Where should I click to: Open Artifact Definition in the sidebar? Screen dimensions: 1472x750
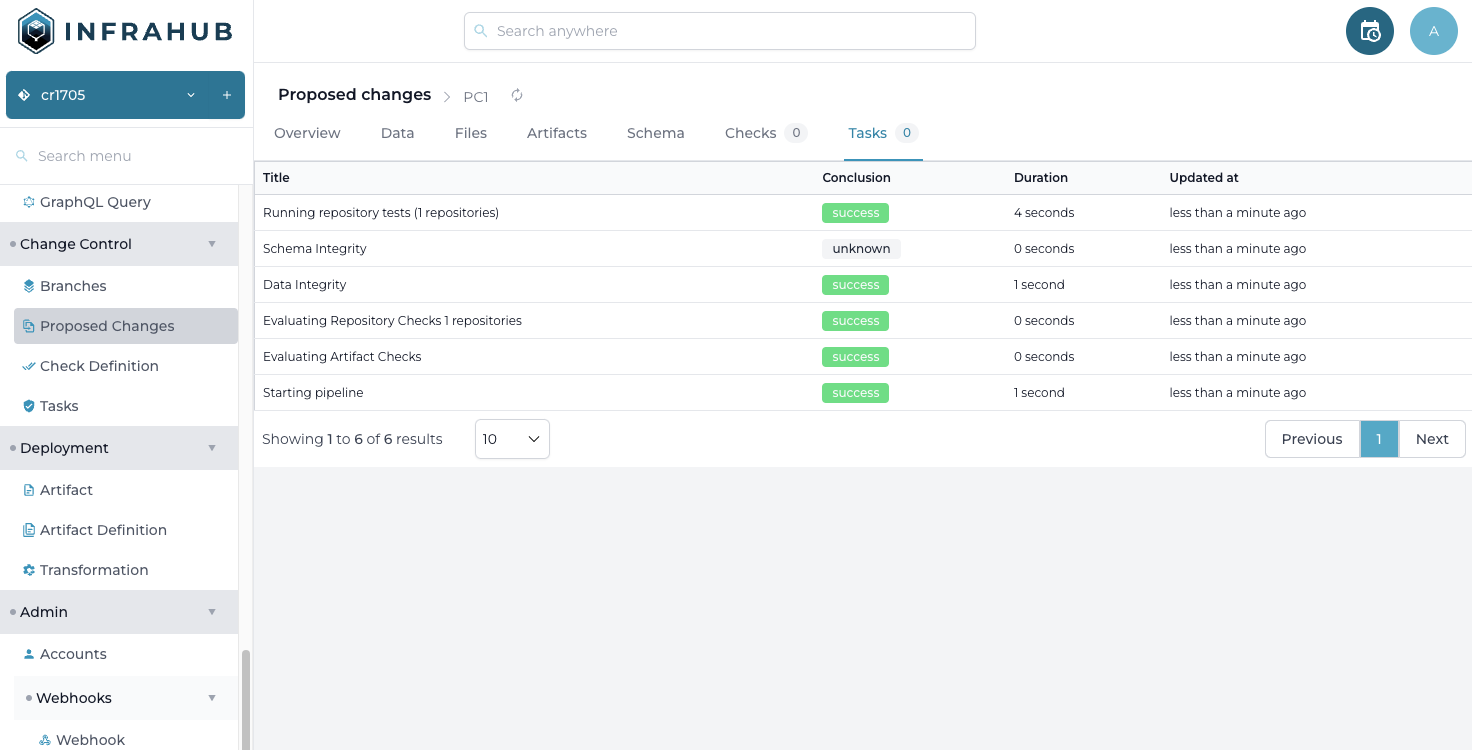click(103, 530)
